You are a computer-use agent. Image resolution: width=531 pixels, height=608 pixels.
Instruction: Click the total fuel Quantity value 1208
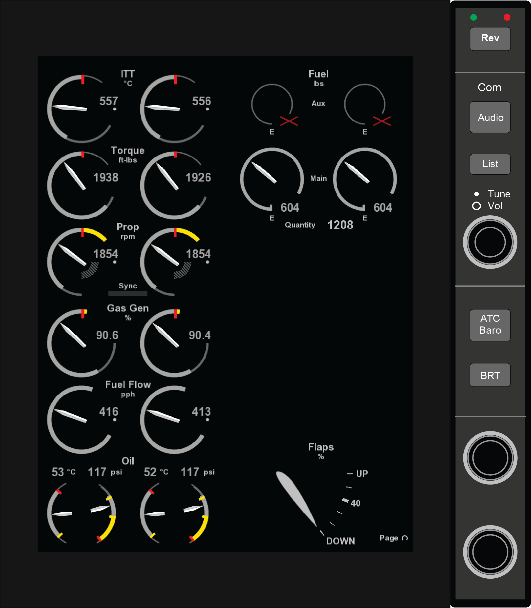click(340, 225)
